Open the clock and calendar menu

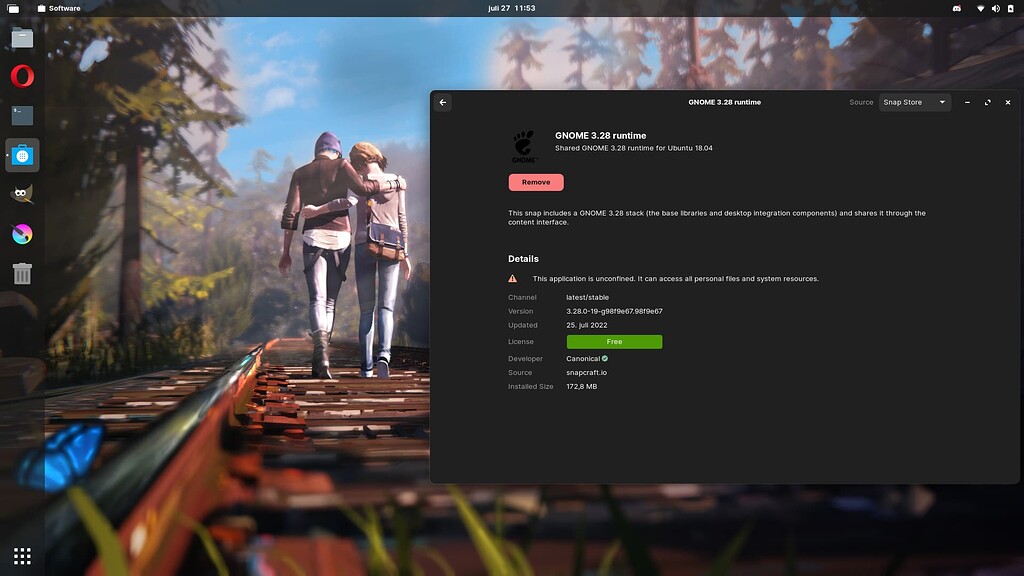click(x=511, y=8)
